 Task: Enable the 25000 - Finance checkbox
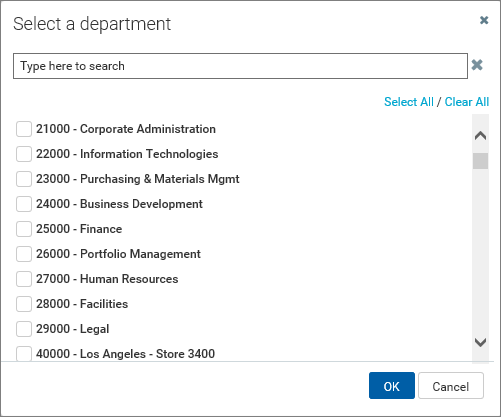[24, 229]
